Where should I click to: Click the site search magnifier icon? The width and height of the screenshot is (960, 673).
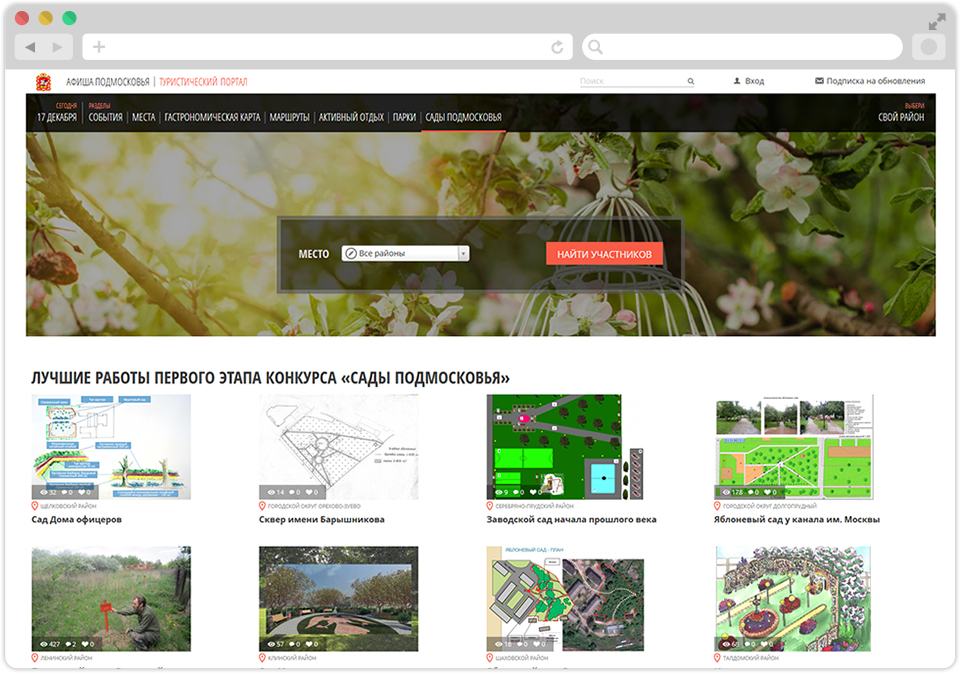tap(691, 81)
